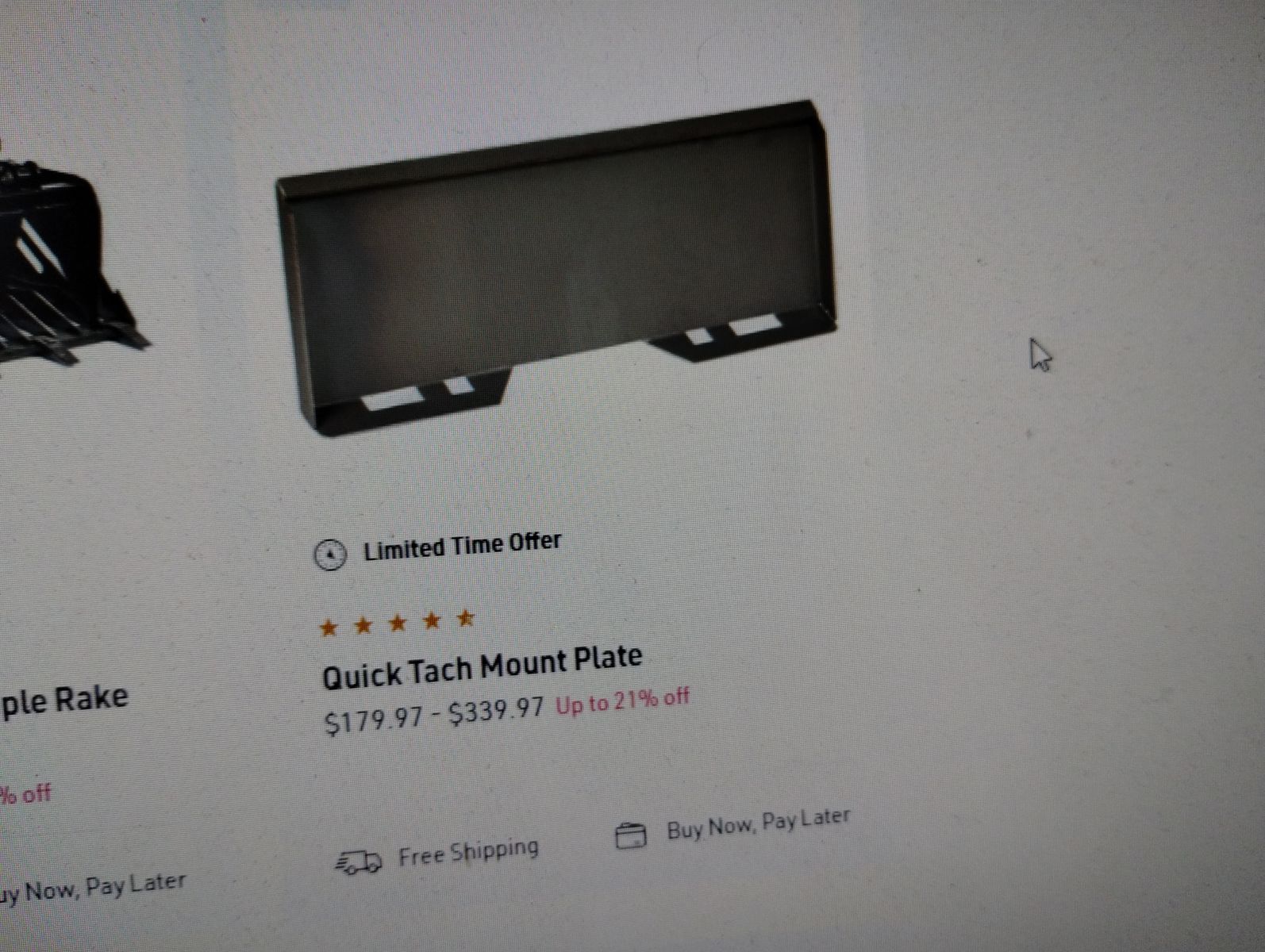The width and height of the screenshot is (1265, 952).
Task: Click Buy Now, Pay Later under Quick Tach plate
Action: pos(759,822)
